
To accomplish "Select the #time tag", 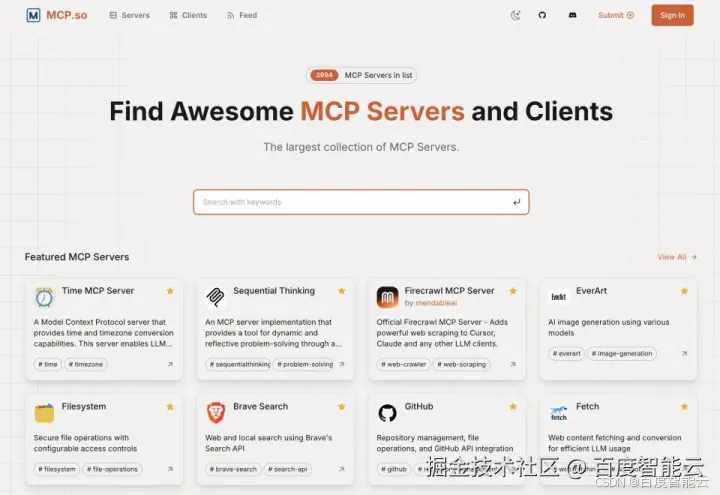I will [48, 364].
